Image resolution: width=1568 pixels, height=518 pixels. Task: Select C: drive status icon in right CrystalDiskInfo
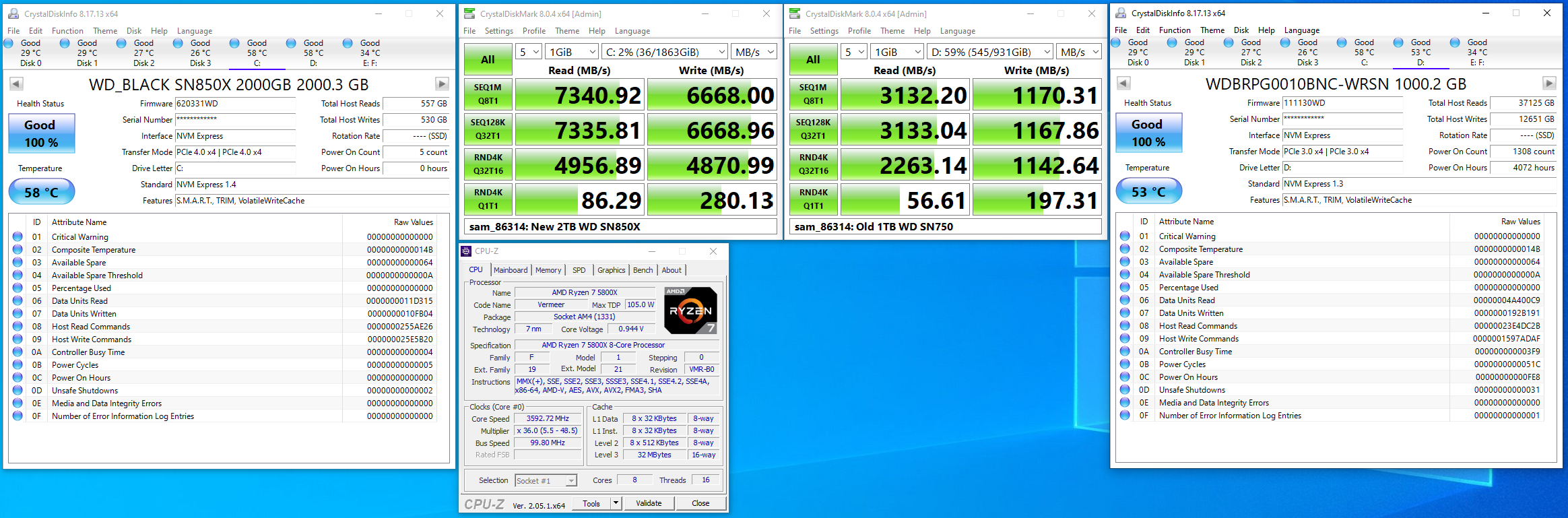coord(1342,42)
